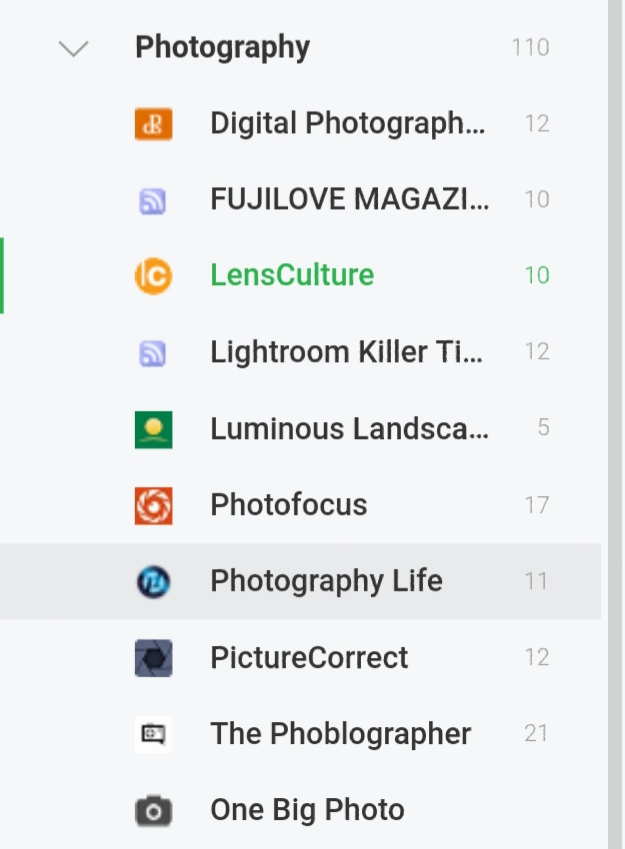Click the PictureCorrect shutter icon

coord(153,658)
